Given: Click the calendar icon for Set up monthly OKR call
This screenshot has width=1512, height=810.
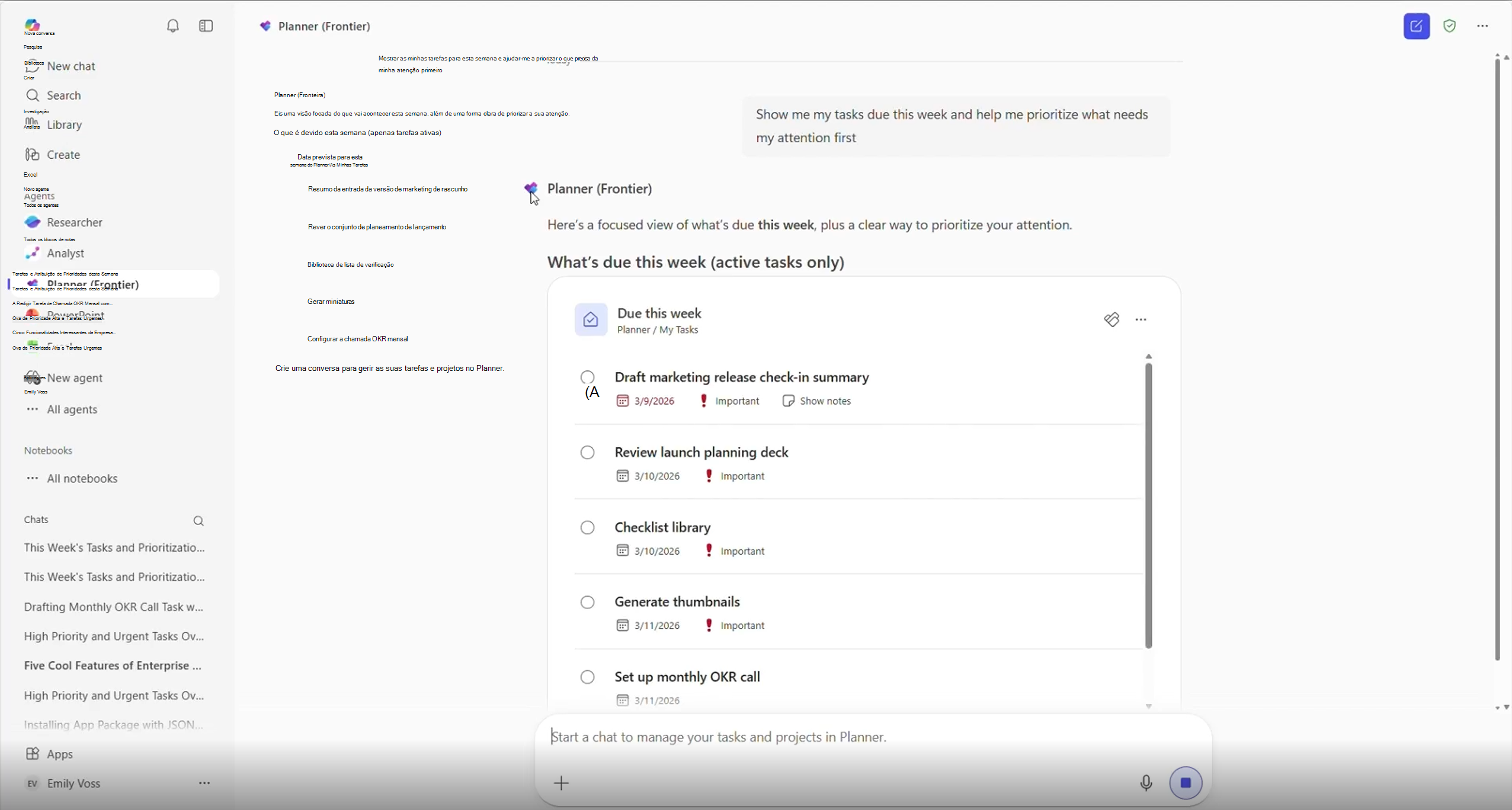Looking at the screenshot, I should [622, 700].
